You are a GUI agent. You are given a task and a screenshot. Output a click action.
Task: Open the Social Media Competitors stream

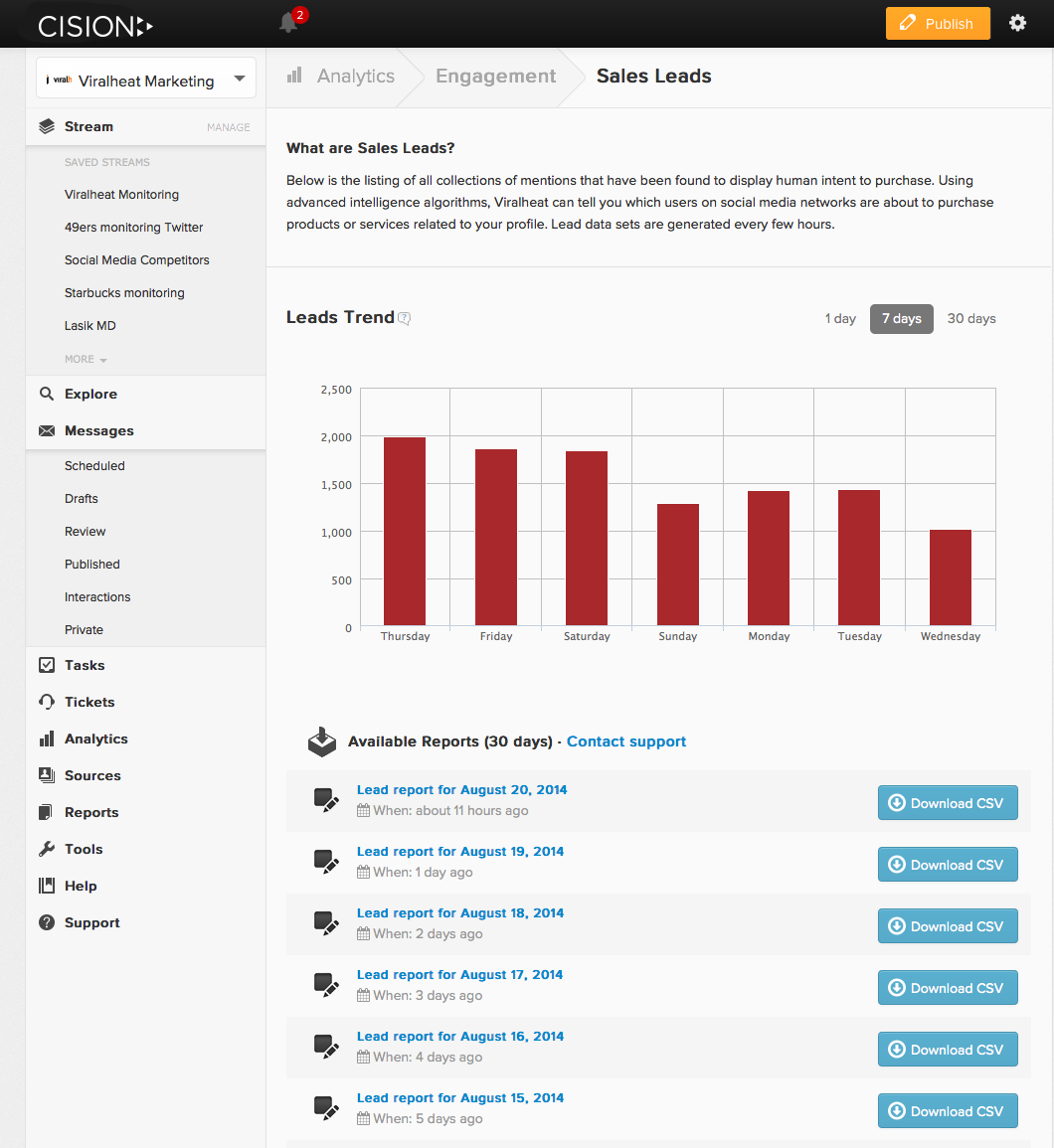(x=137, y=259)
